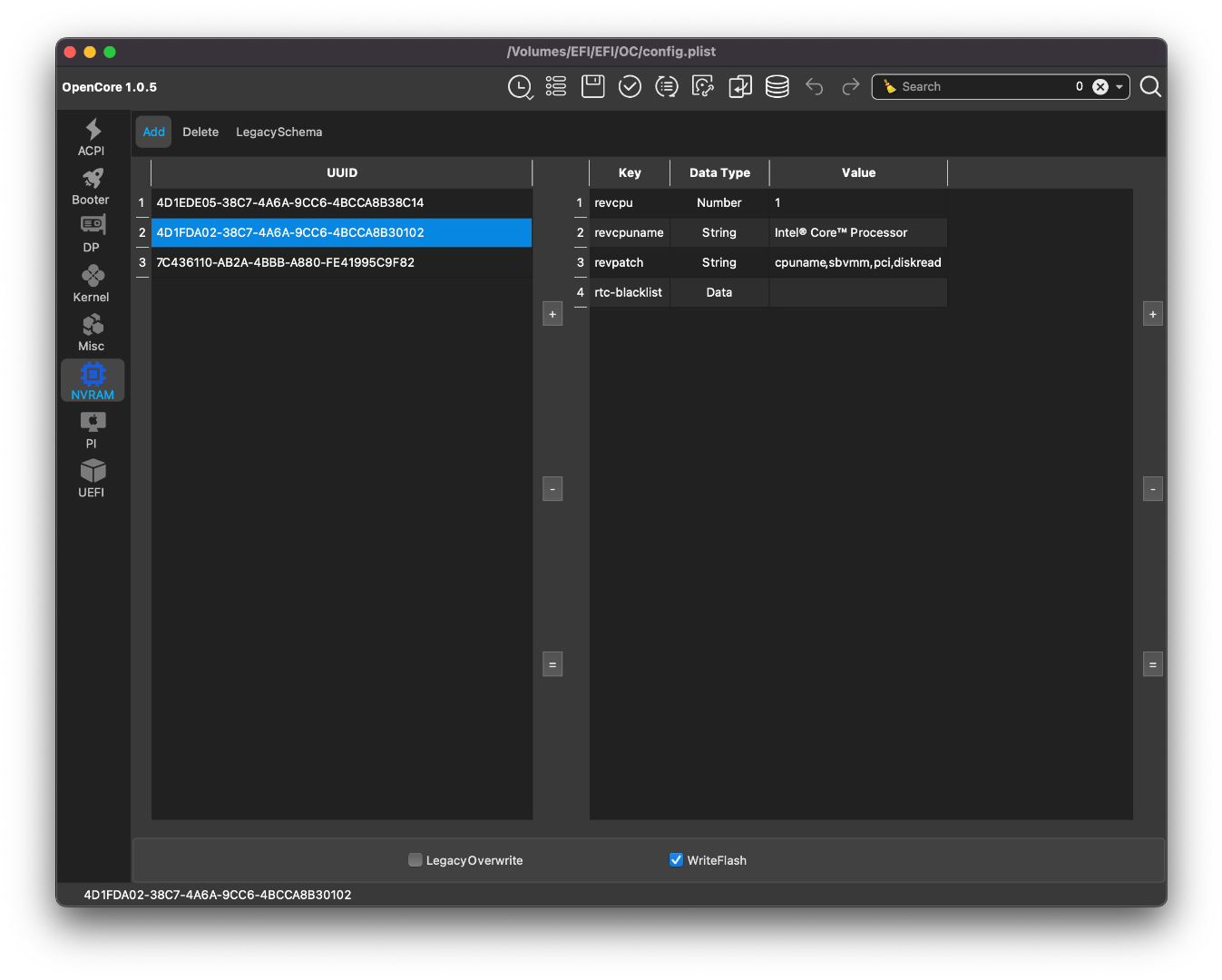The height and width of the screenshot is (980, 1222).
Task: Click the minus button at far right
Action: click(1152, 489)
